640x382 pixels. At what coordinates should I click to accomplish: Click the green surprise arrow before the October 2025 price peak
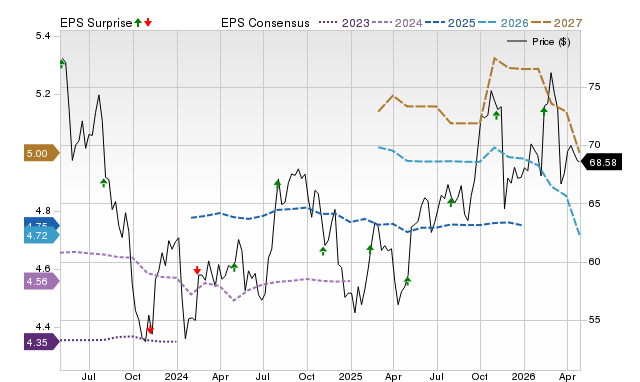coord(451,202)
